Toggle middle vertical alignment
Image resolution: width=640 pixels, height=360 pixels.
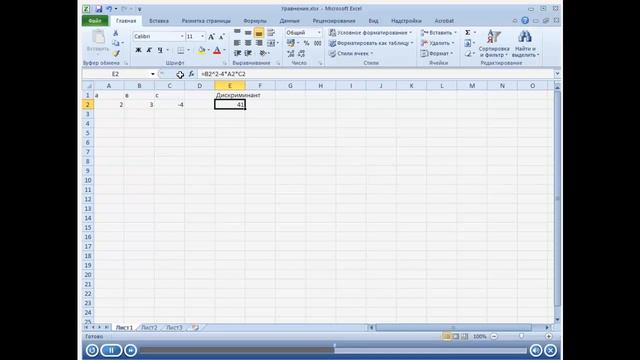pyautogui.click(x=248, y=32)
